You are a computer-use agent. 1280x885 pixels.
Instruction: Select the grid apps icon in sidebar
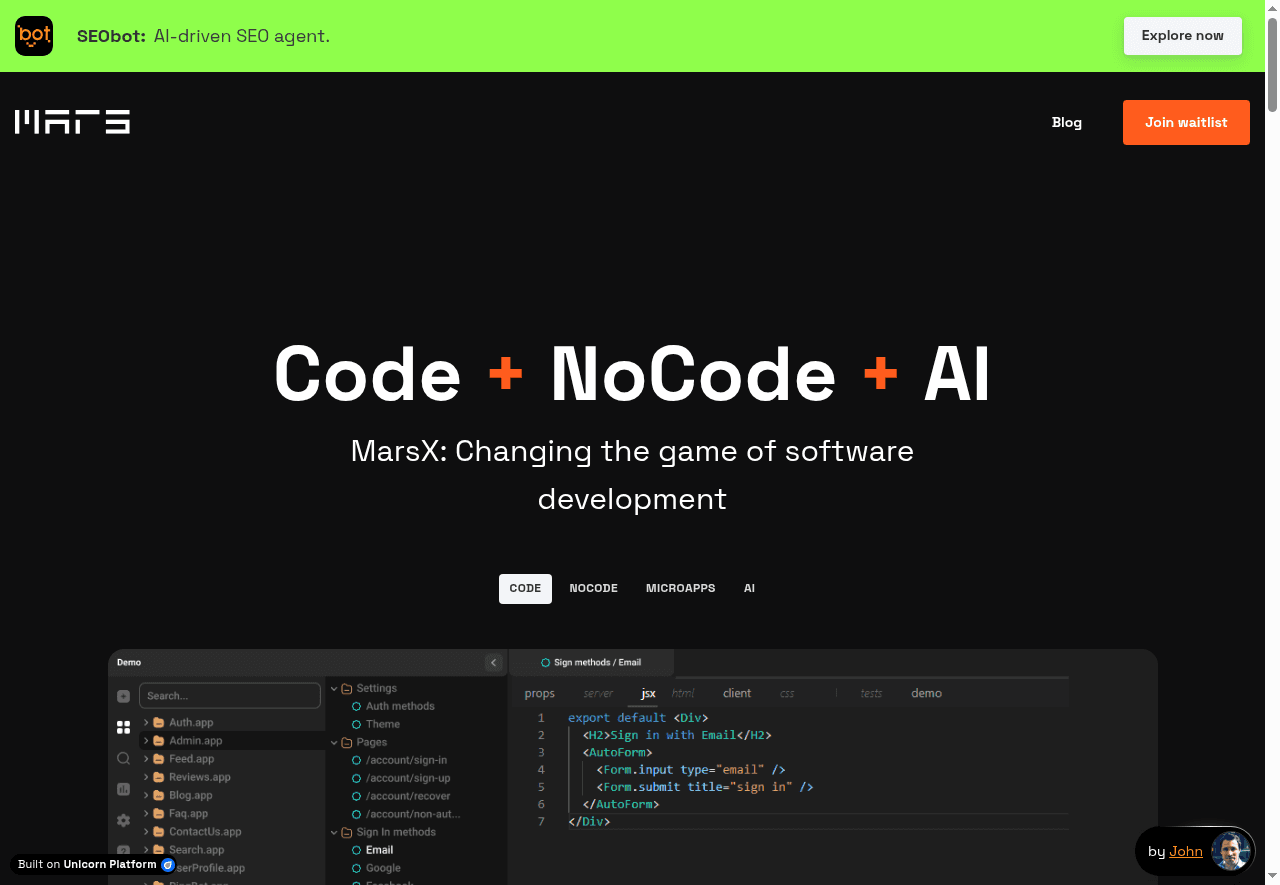pos(123,727)
